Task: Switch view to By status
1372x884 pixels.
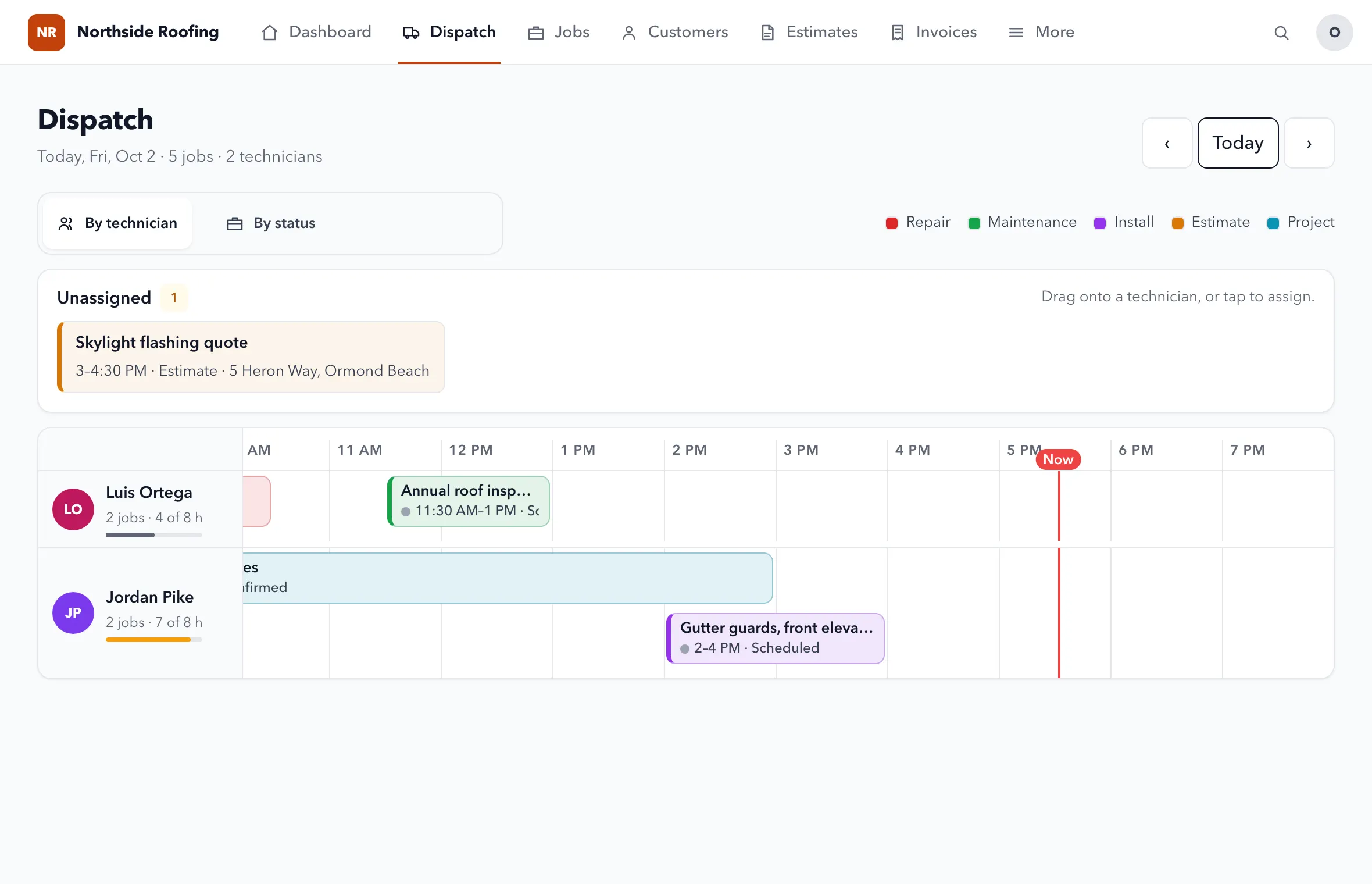Action: click(271, 223)
